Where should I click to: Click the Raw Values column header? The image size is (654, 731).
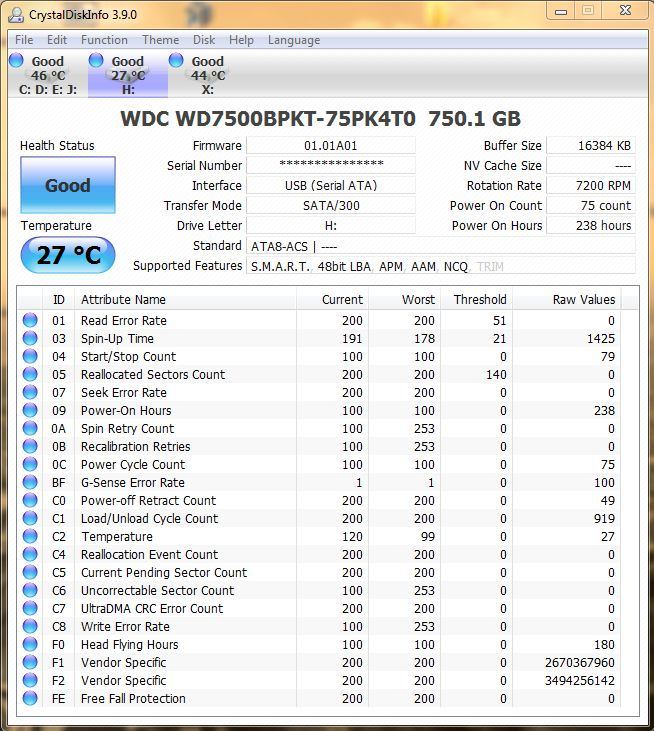click(x=567, y=299)
